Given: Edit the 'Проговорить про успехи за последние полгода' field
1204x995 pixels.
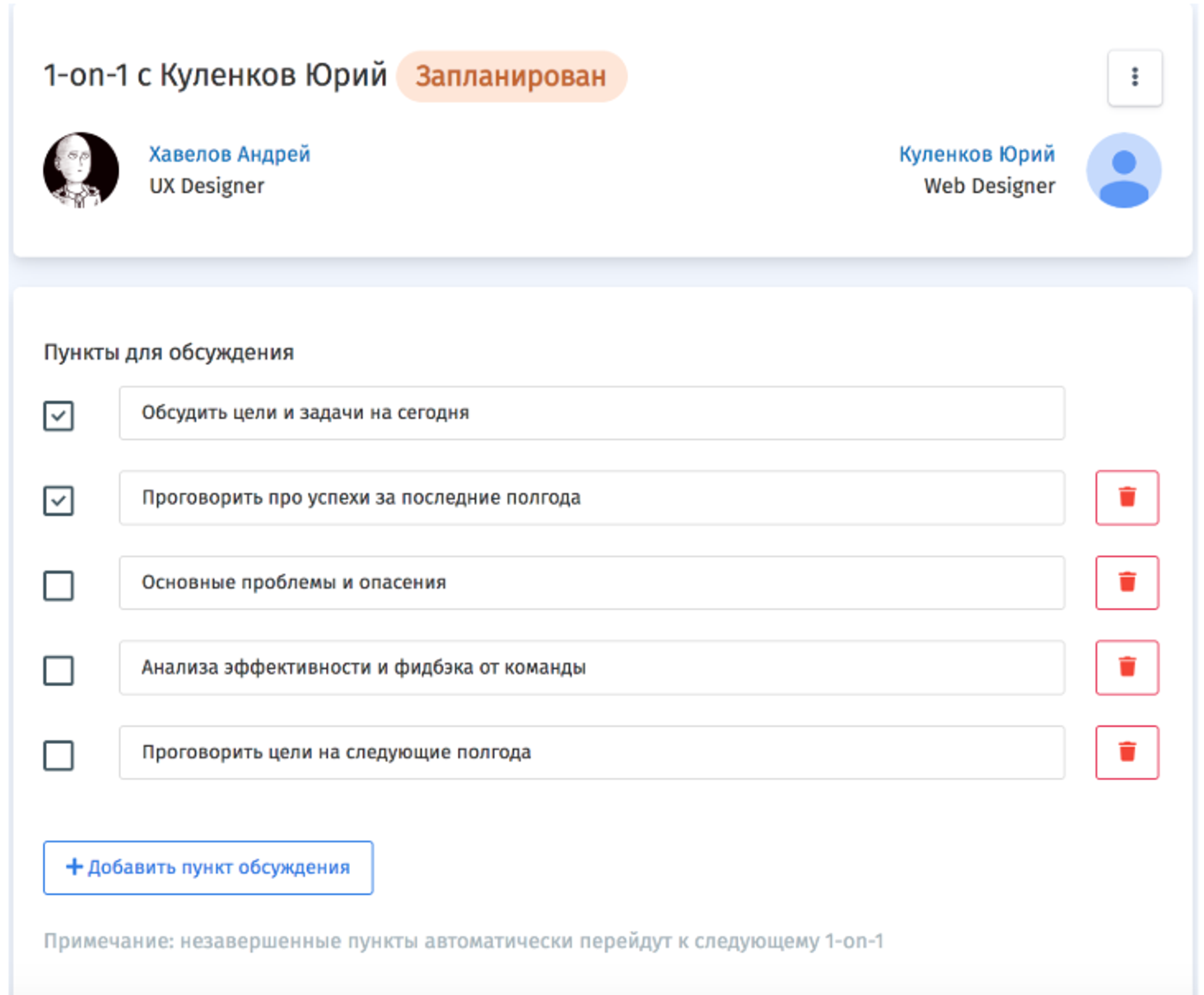Looking at the screenshot, I should (592, 498).
